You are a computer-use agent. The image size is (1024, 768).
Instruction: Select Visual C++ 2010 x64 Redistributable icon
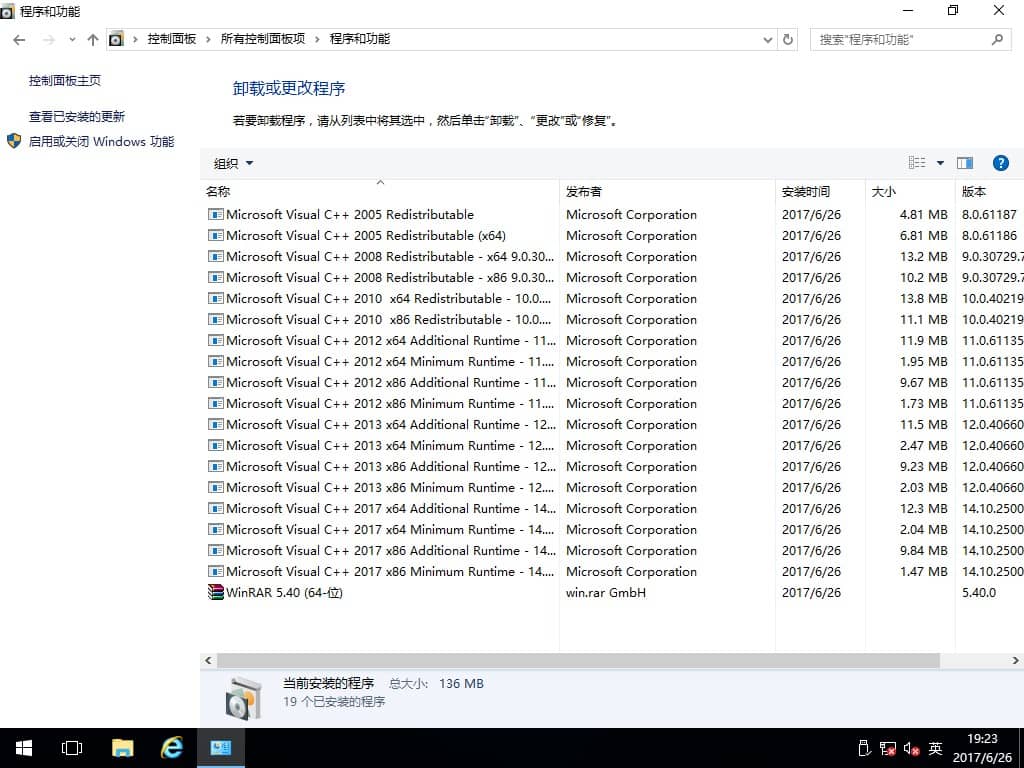[x=216, y=298]
